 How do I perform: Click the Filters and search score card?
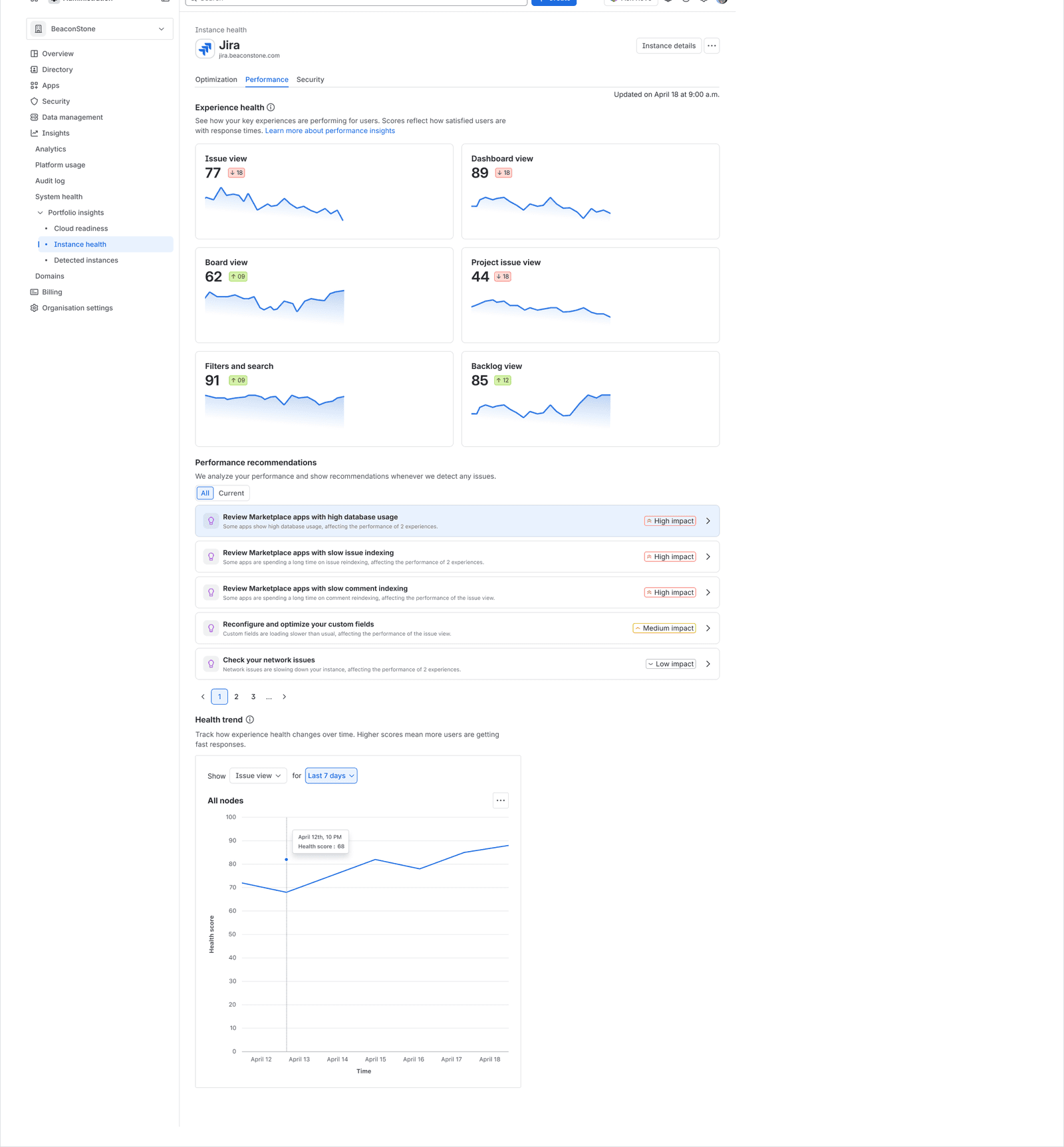coord(325,399)
